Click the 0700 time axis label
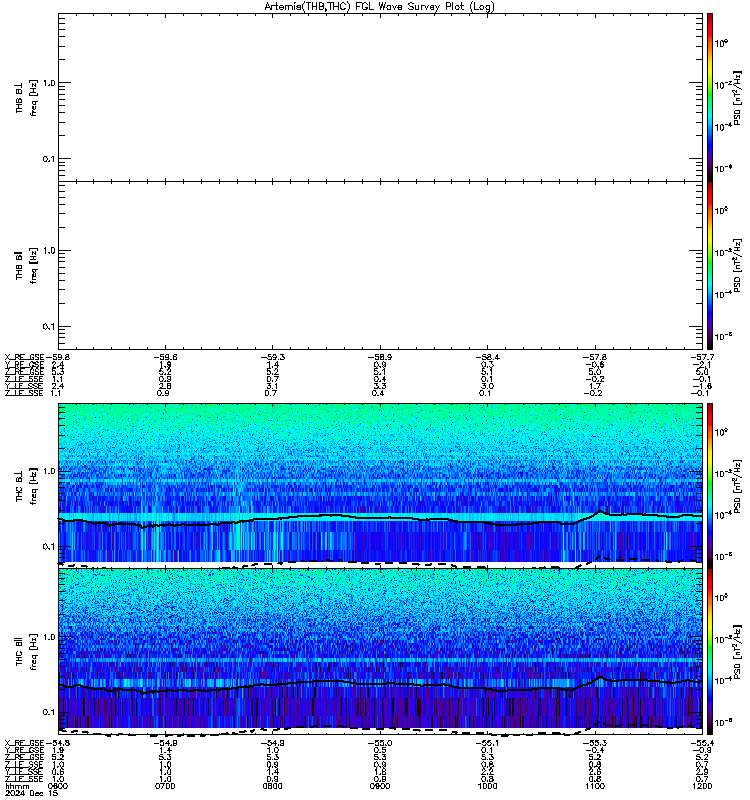 point(165,786)
